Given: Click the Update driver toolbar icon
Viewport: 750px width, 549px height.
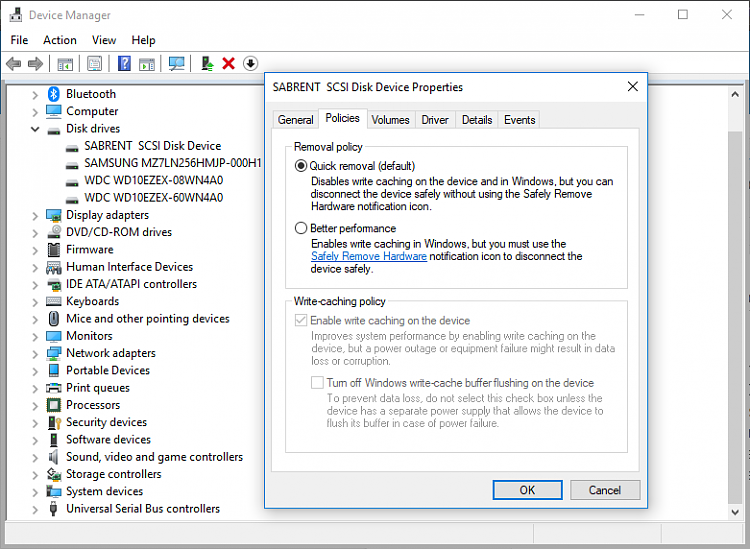Looking at the screenshot, I should 207,64.
